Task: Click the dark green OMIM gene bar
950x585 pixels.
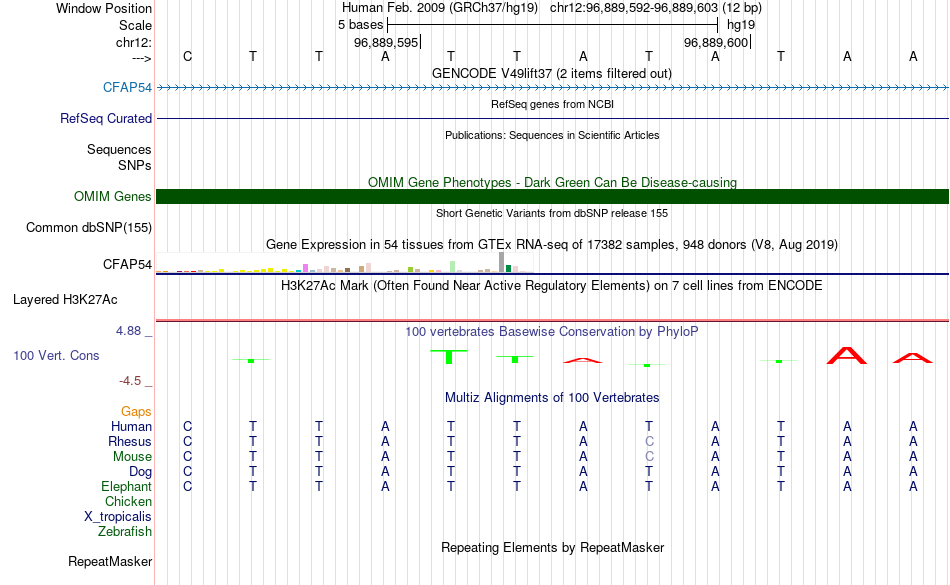Action: pyautogui.click(x=552, y=196)
